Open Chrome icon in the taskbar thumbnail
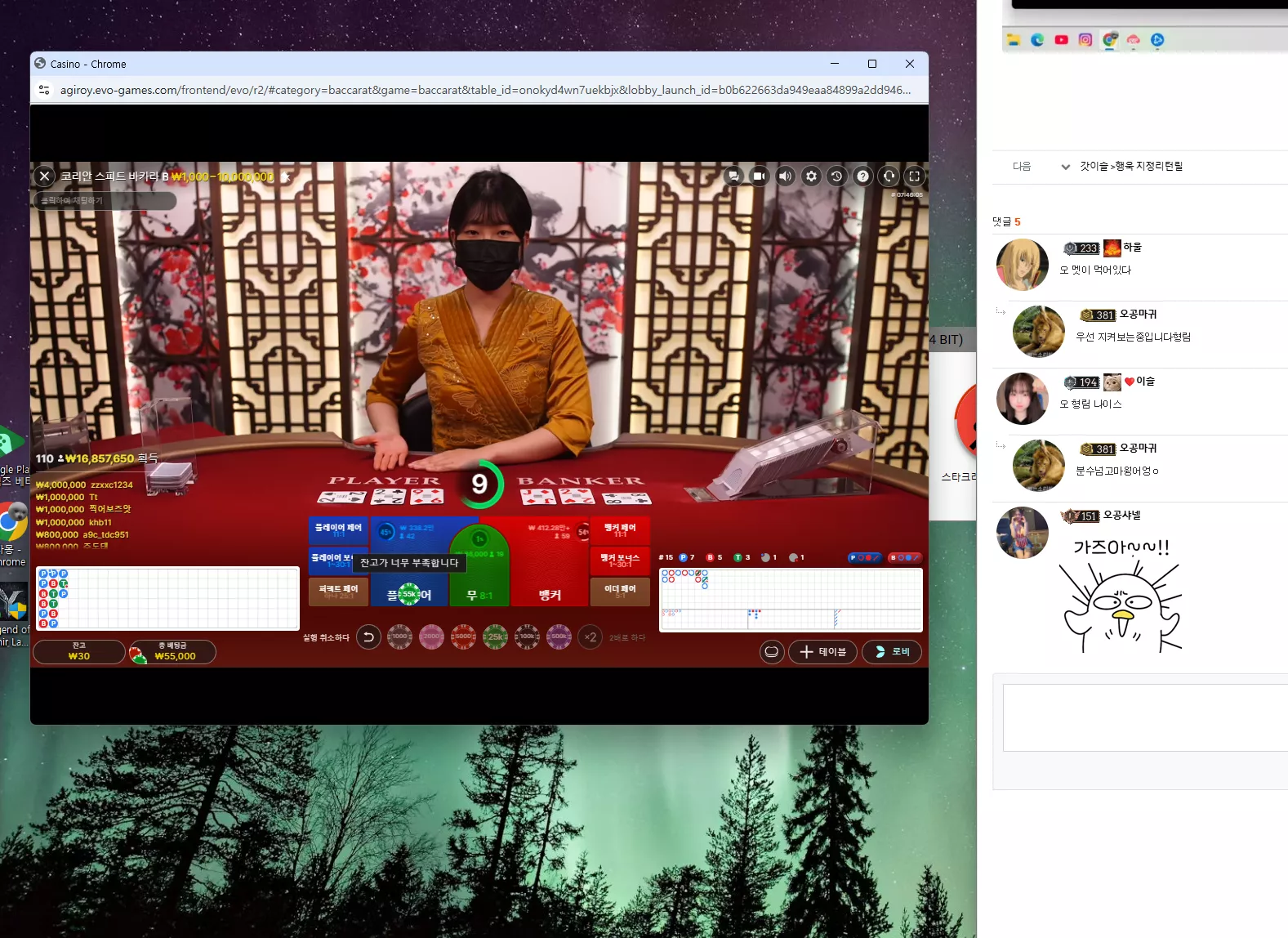This screenshot has height=938, width=1288. (1109, 39)
